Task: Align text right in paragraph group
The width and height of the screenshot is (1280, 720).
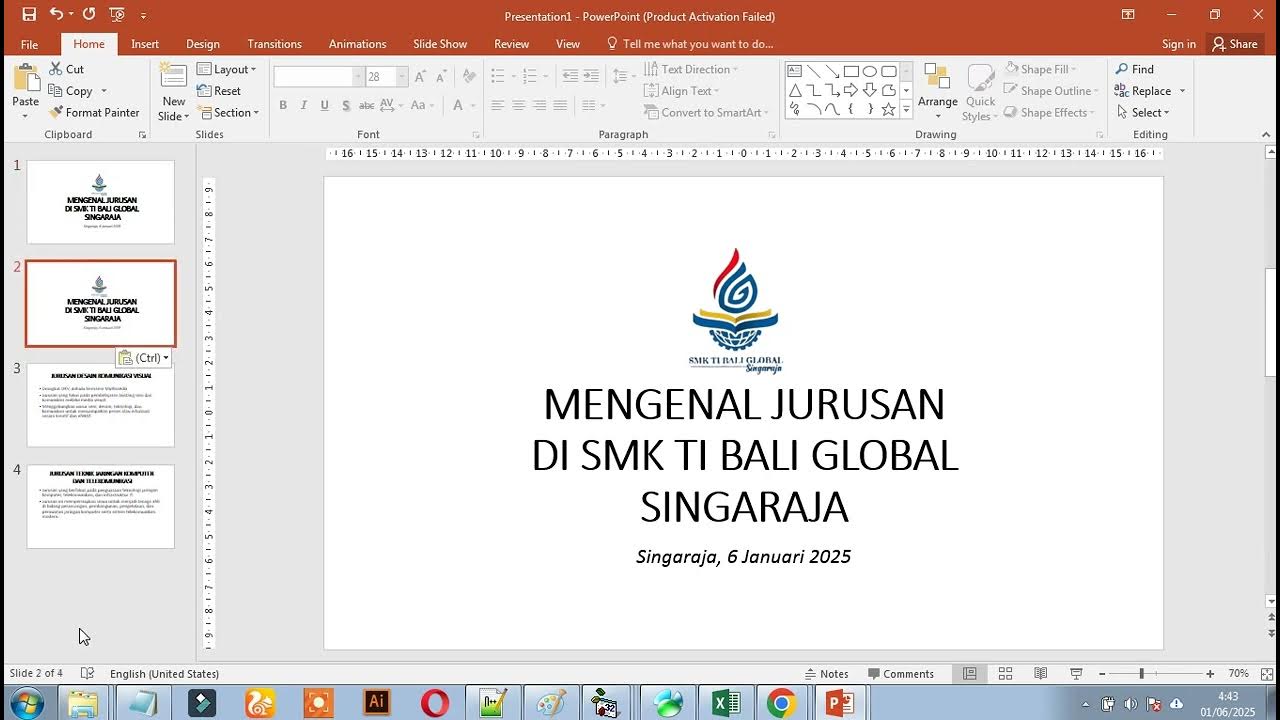Action: click(x=539, y=105)
